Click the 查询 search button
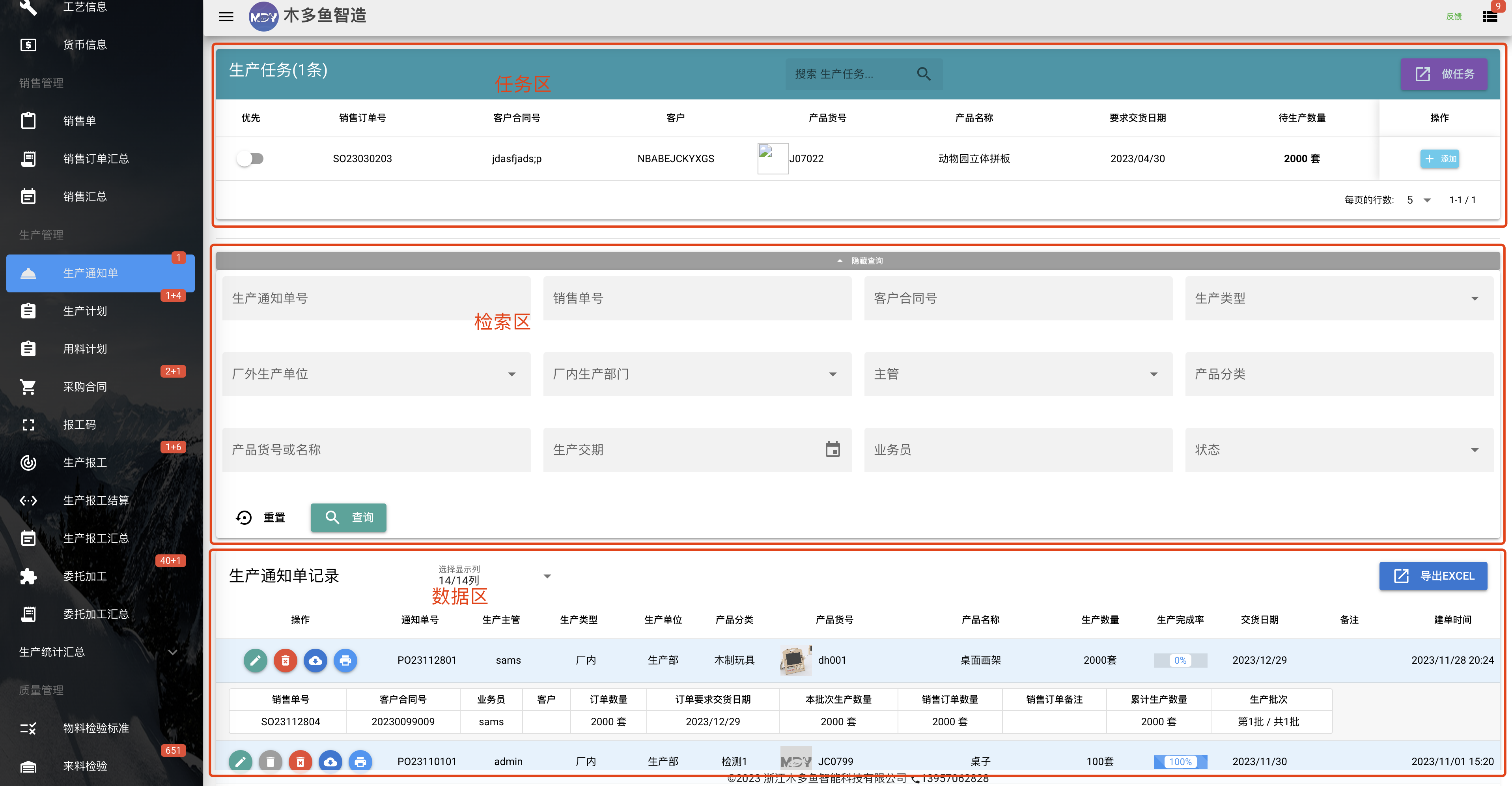Image resolution: width=1512 pixels, height=786 pixels. coord(349,518)
